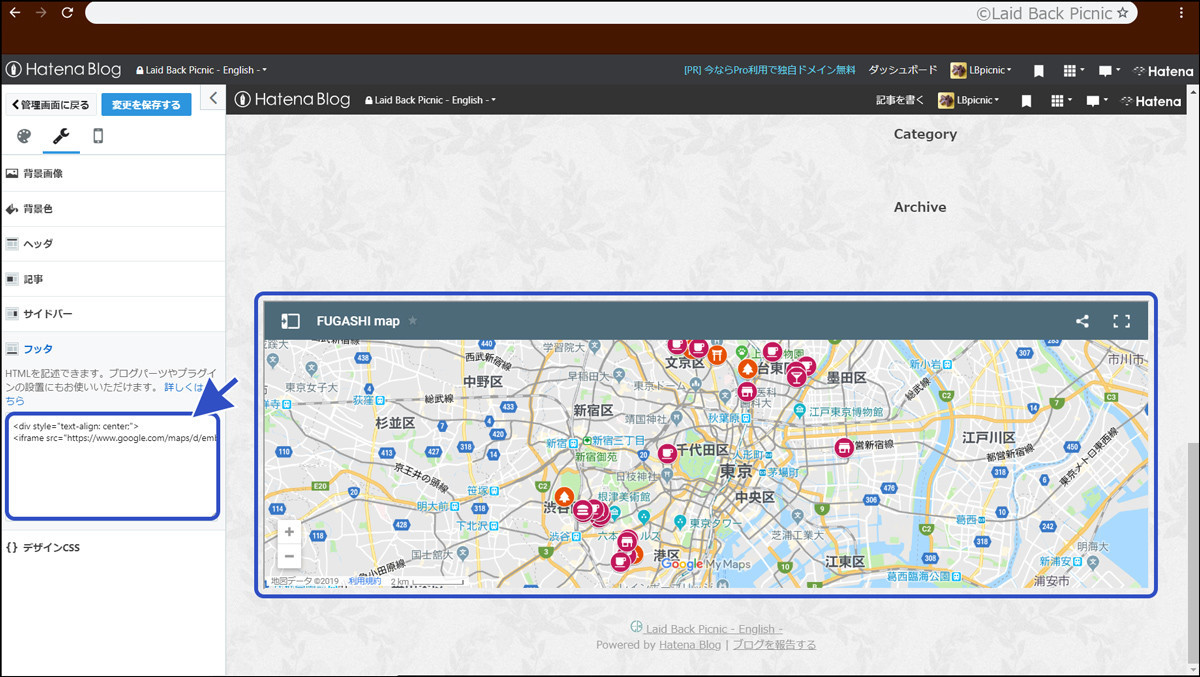View FUGASHI map in fullscreen
The width and height of the screenshot is (1200, 677).
tap(1122, 321)
